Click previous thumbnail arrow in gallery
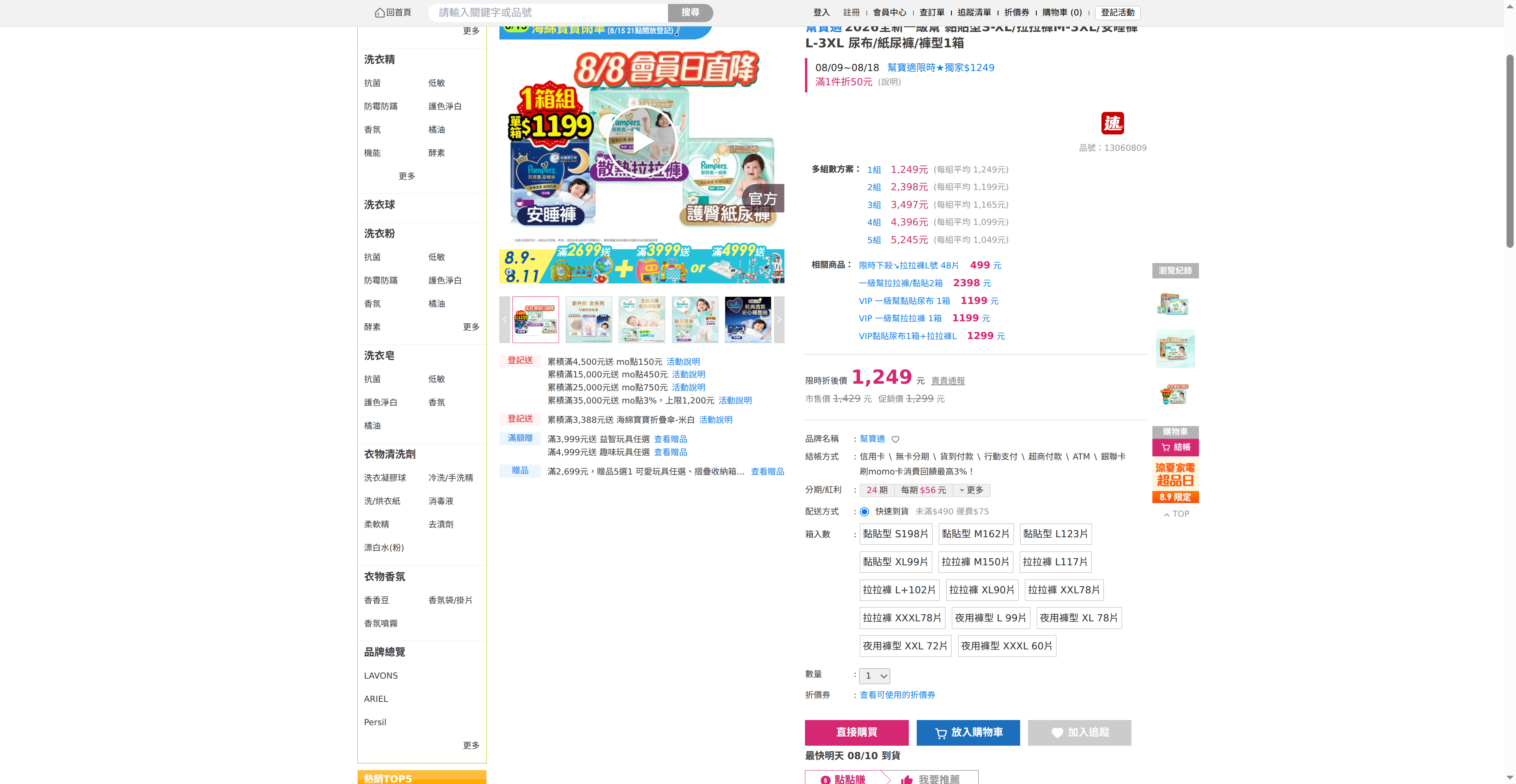Image resolution: width=1516 pixels, height=784 pixels. tap(505, 320)
